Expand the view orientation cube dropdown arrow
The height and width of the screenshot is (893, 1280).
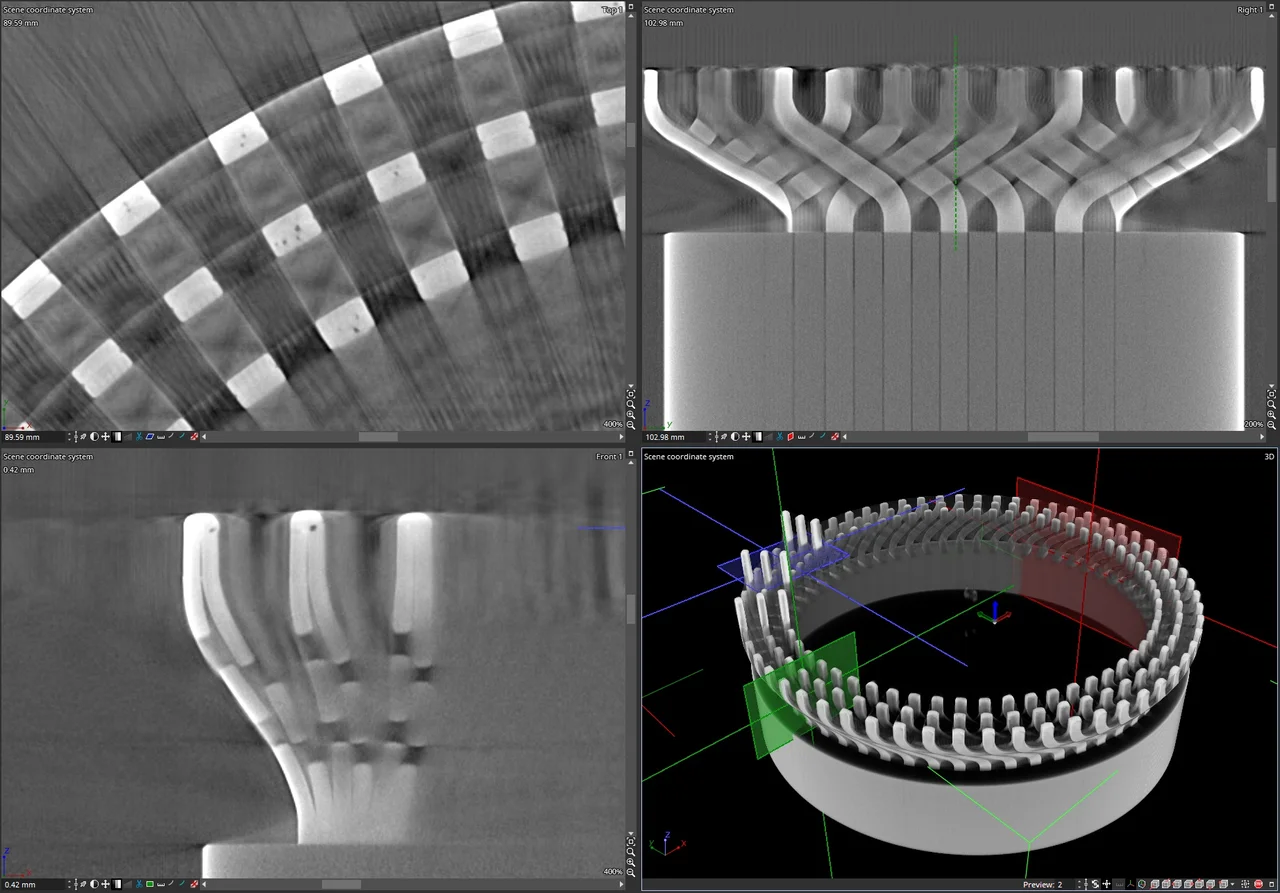point(1233,884)
